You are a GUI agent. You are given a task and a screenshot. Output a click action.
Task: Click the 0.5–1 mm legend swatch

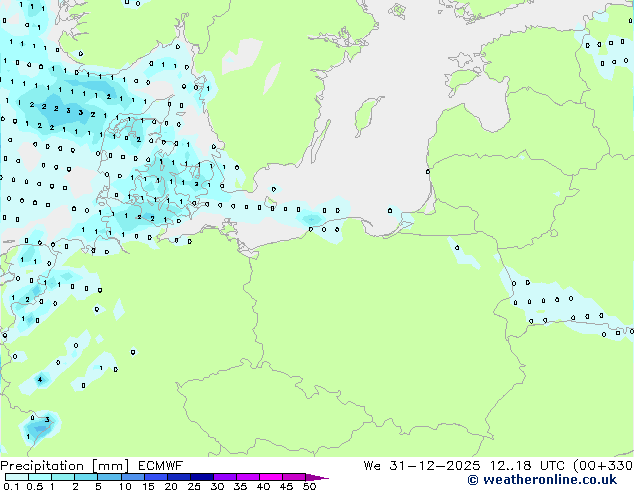[40, 477]
